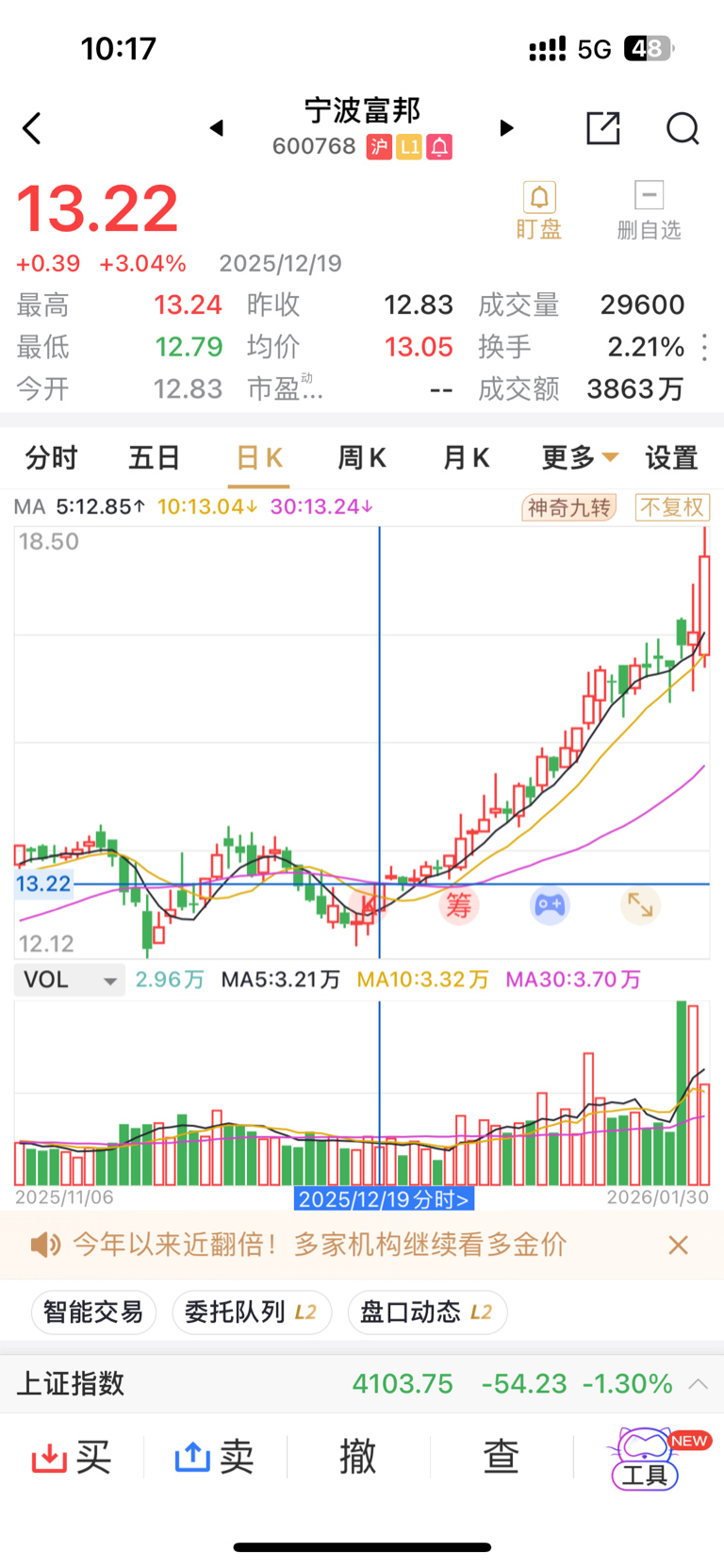
Task: Tap the battery indicator in status bar
Action: [650, 49]
